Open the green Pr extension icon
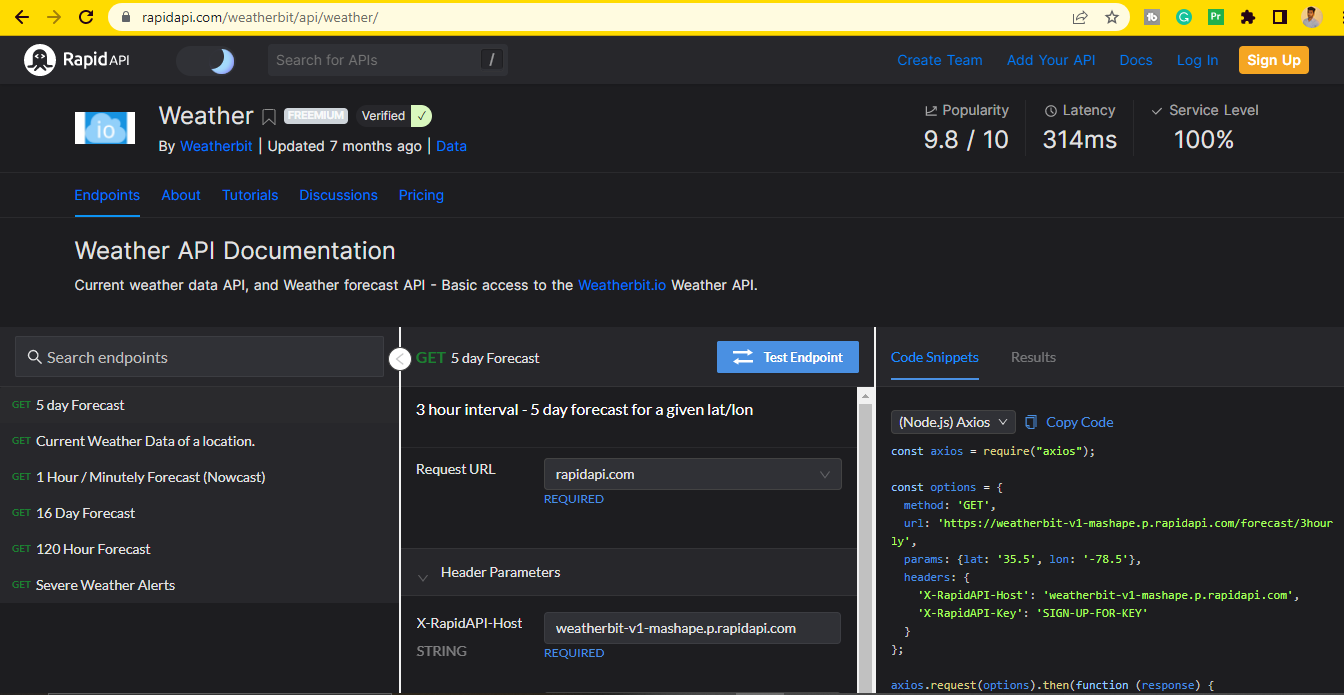The image size is (1344, 695). click(x=1215, y=17)
